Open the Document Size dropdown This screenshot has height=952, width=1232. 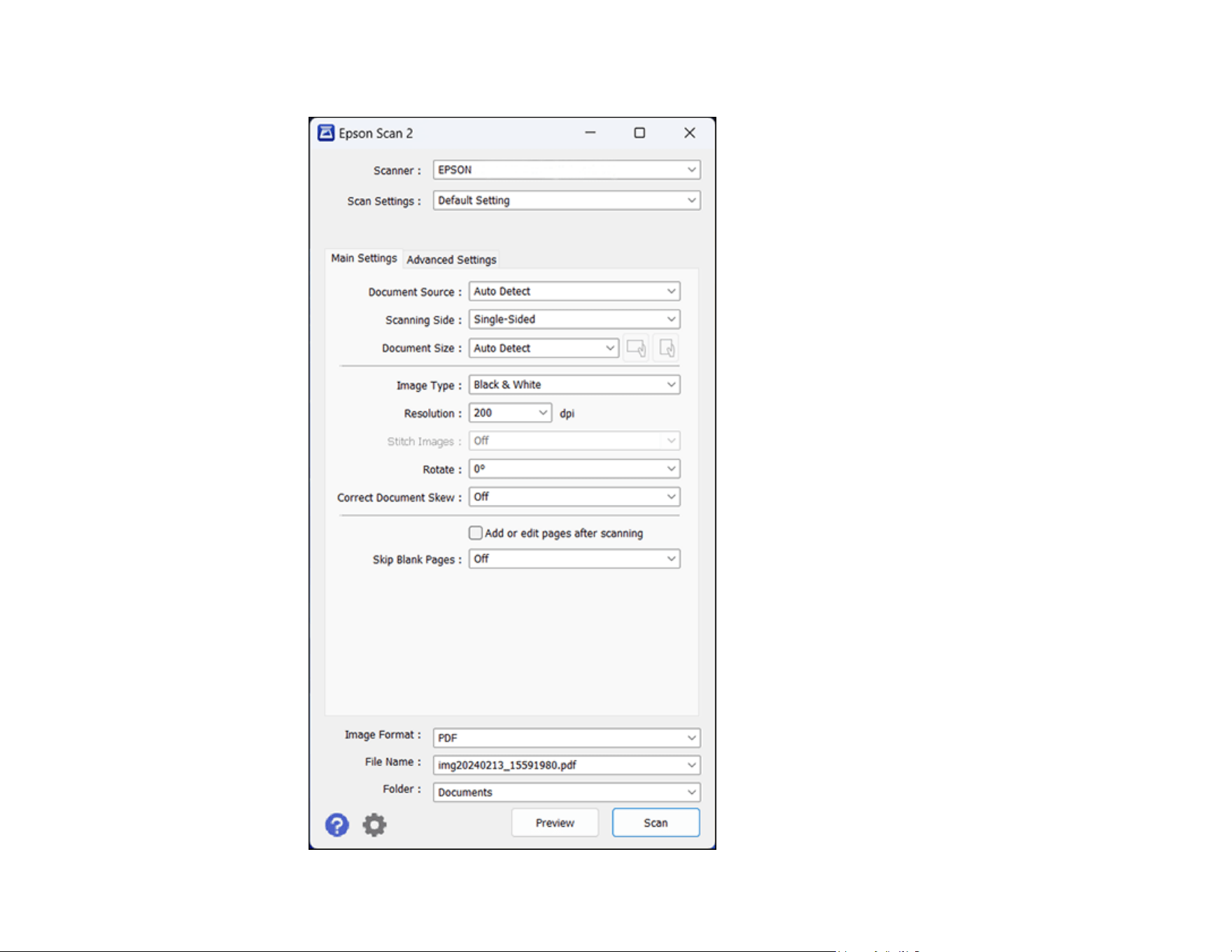pos(544,348)
